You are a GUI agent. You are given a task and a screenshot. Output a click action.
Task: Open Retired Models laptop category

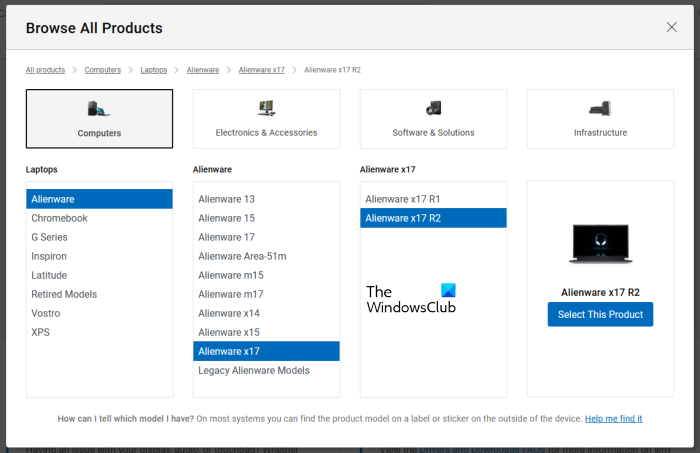(64, 294)
